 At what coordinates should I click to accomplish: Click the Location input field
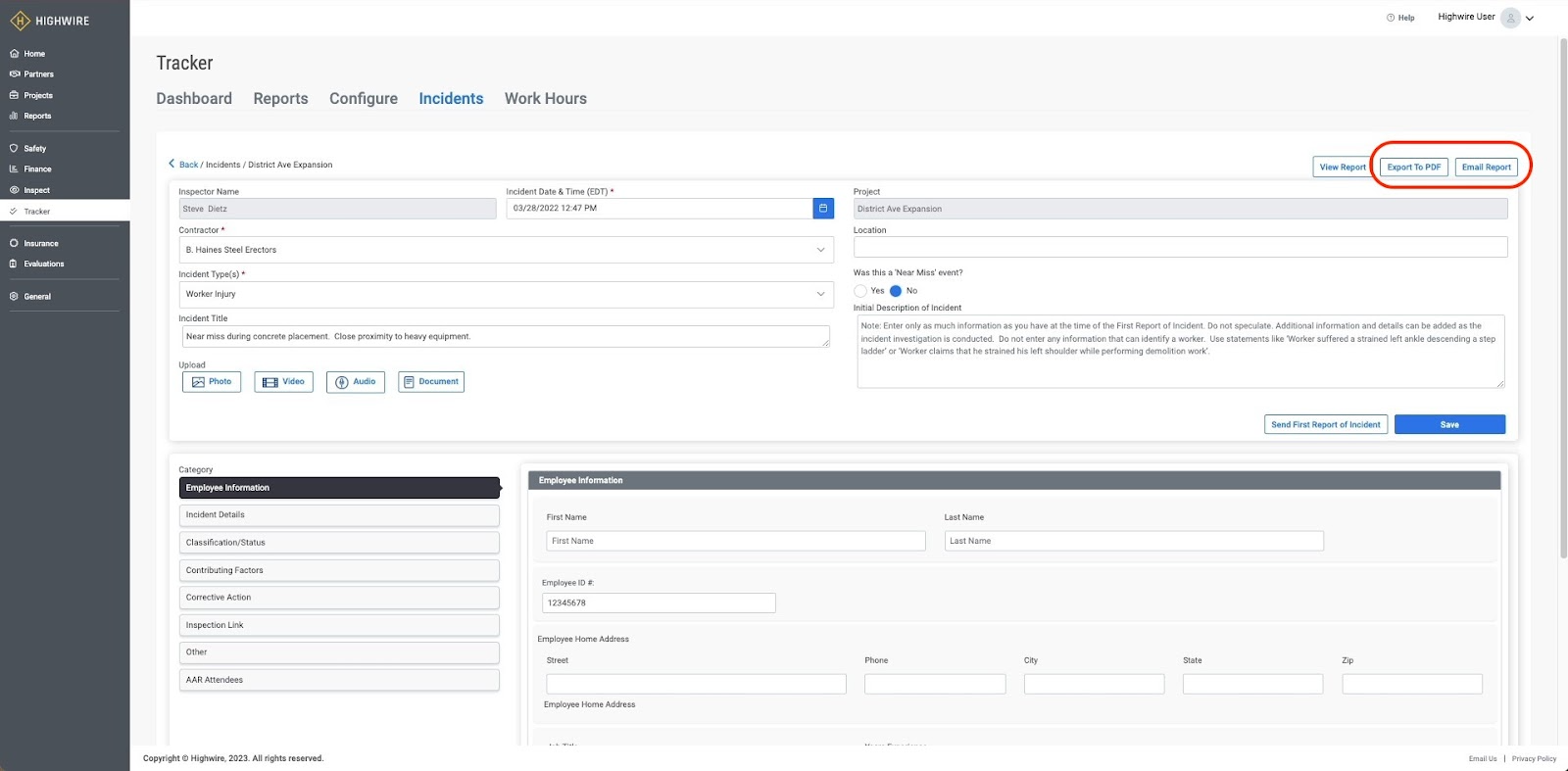coord(1180,247)
